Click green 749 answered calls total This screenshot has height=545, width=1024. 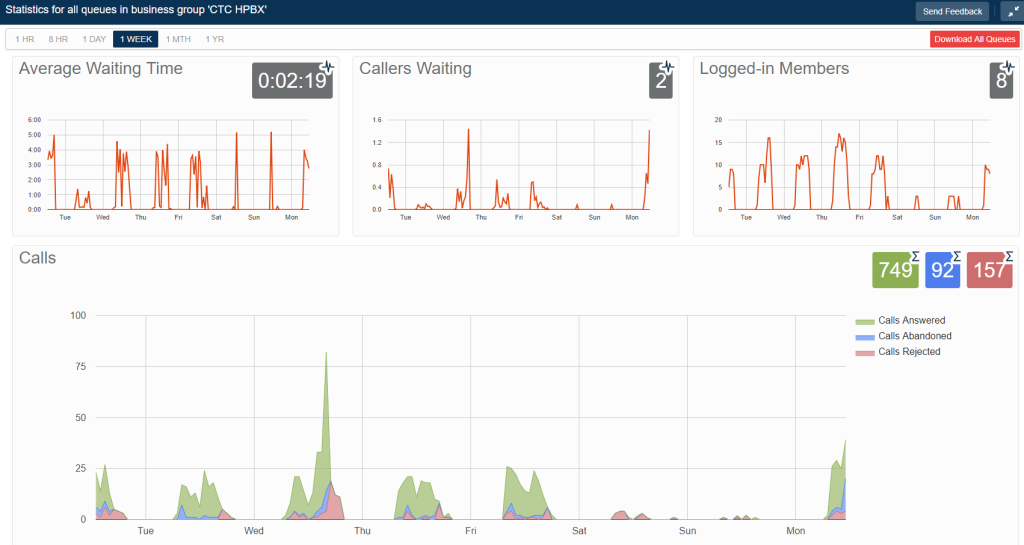tap(895, 270)
